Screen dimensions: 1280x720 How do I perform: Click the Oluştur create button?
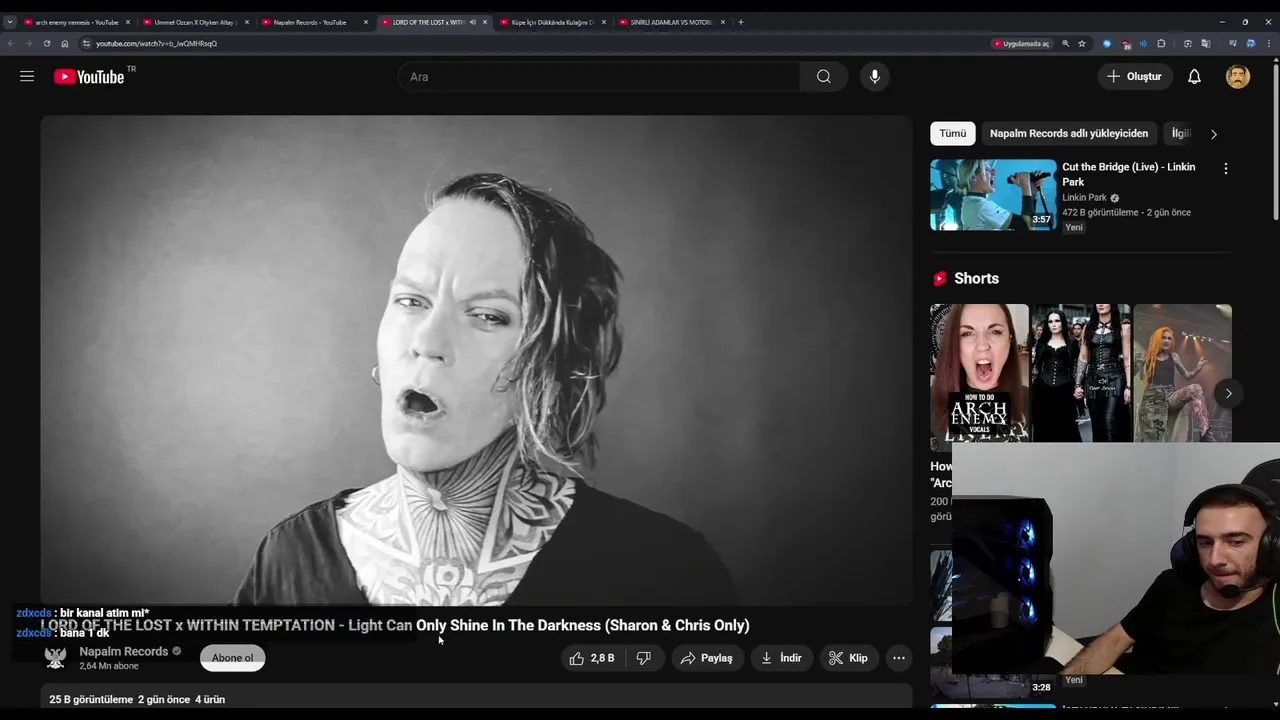point(1134,76)
